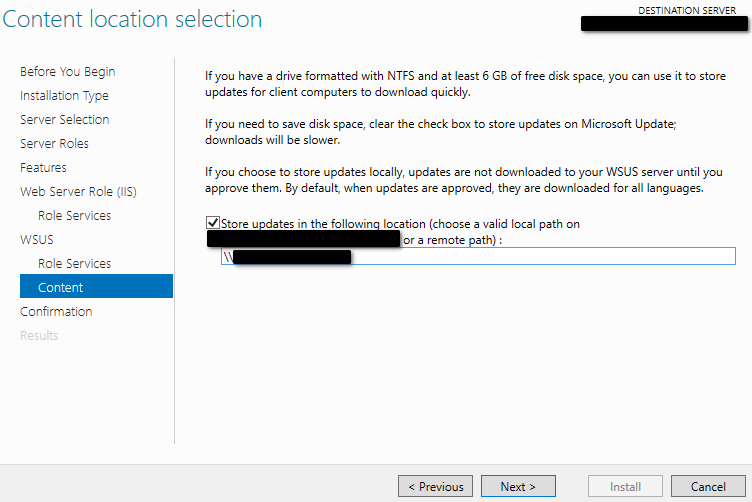Select Role Services under Web Server Role
Screen dimensions: 752x502
coord(74,215)
